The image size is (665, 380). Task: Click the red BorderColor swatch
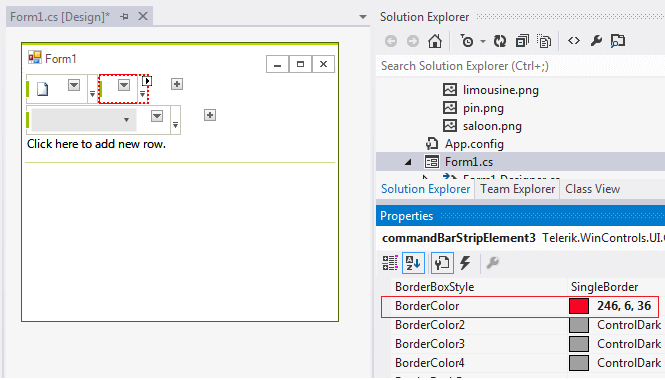579,306
